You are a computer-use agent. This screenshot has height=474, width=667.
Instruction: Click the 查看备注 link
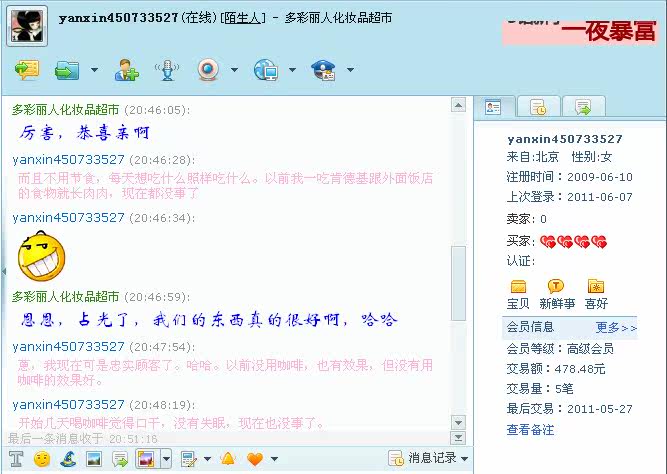point(530,429)
